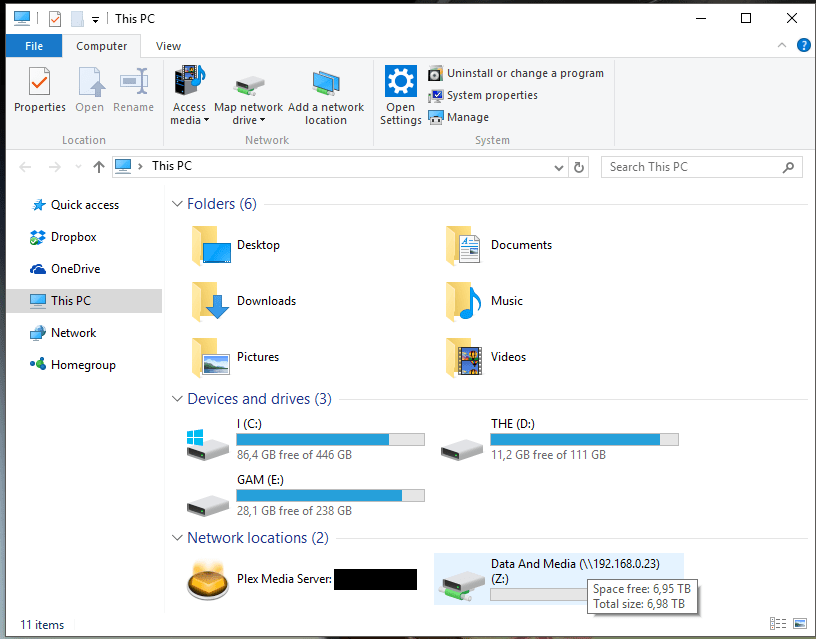Collapse the Devices and drives section
816x639 pixels.
pyautogui.click(x=177, y=398)
